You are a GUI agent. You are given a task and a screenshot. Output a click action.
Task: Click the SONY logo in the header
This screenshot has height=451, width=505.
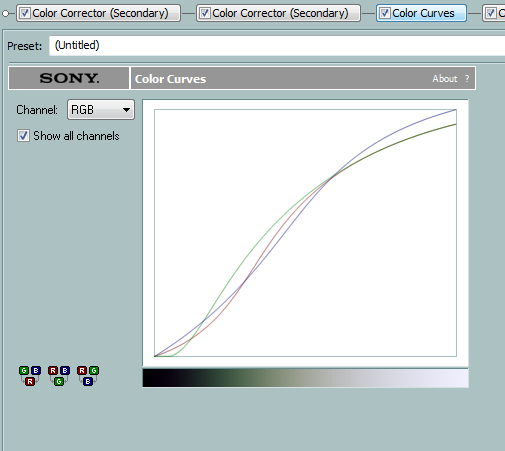pyautogui.click(x=69, y=78)
